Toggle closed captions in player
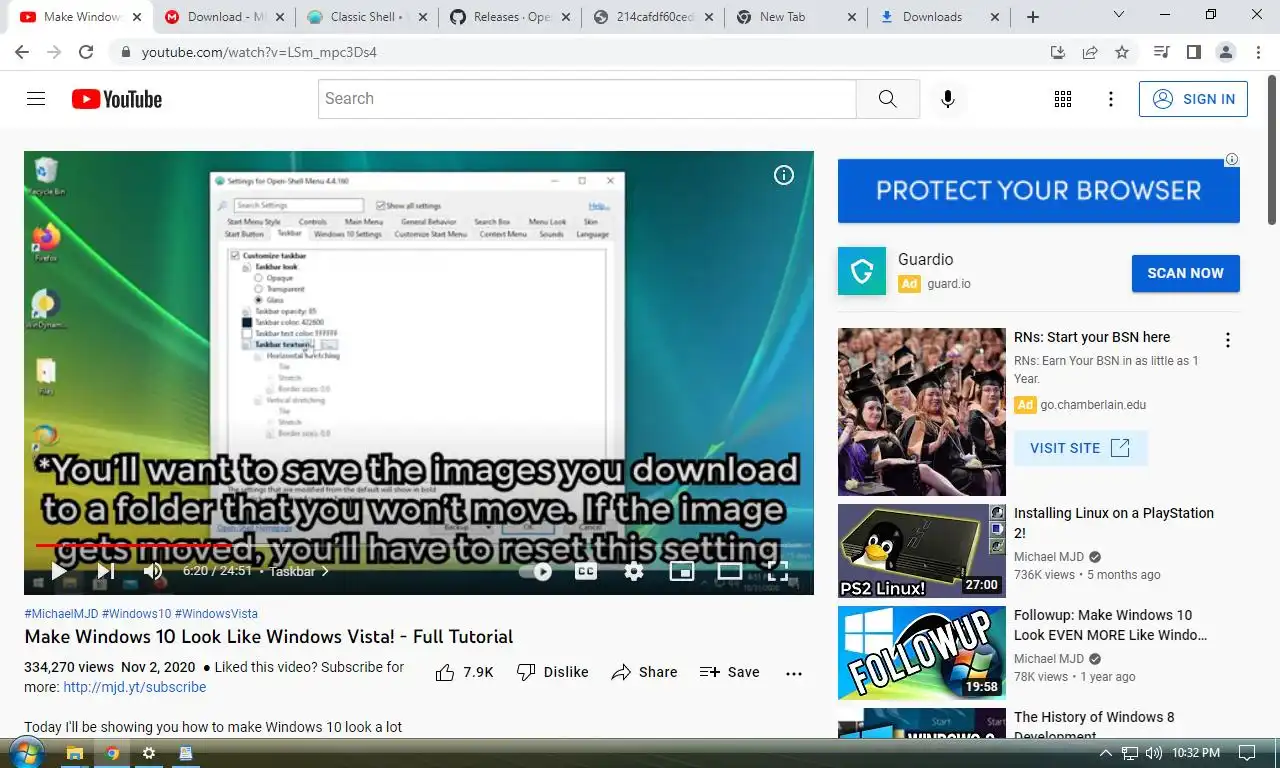The image size is (1280, 768). [586, 571]
